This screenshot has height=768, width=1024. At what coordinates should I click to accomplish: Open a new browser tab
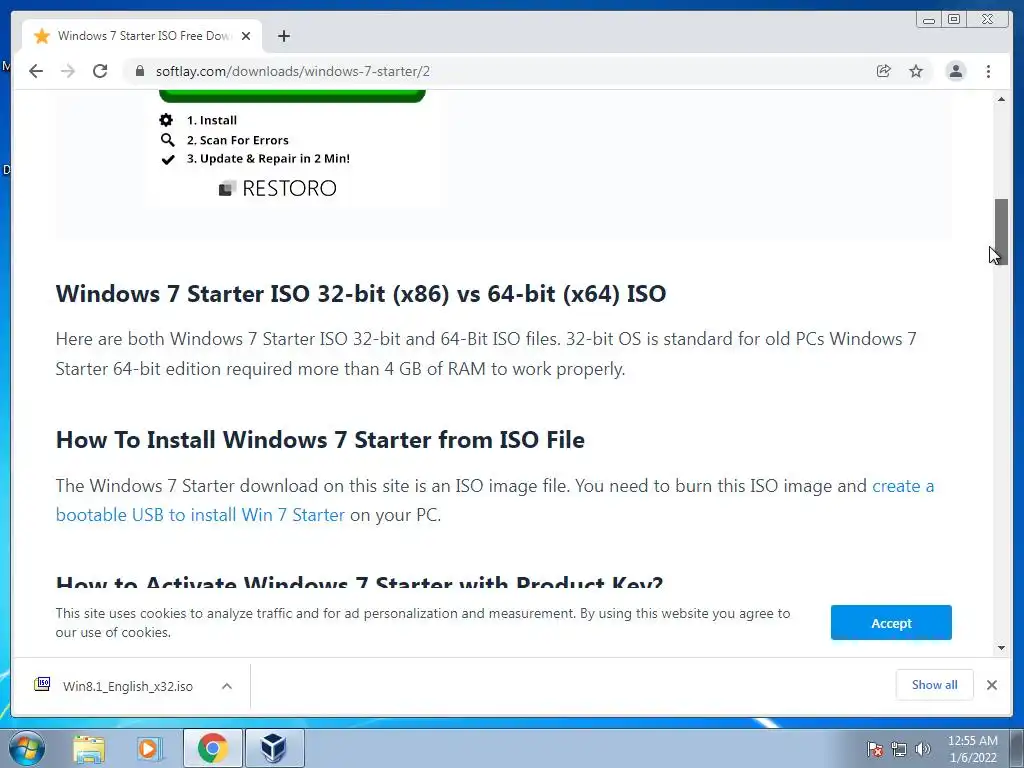(x=283, y=36)
